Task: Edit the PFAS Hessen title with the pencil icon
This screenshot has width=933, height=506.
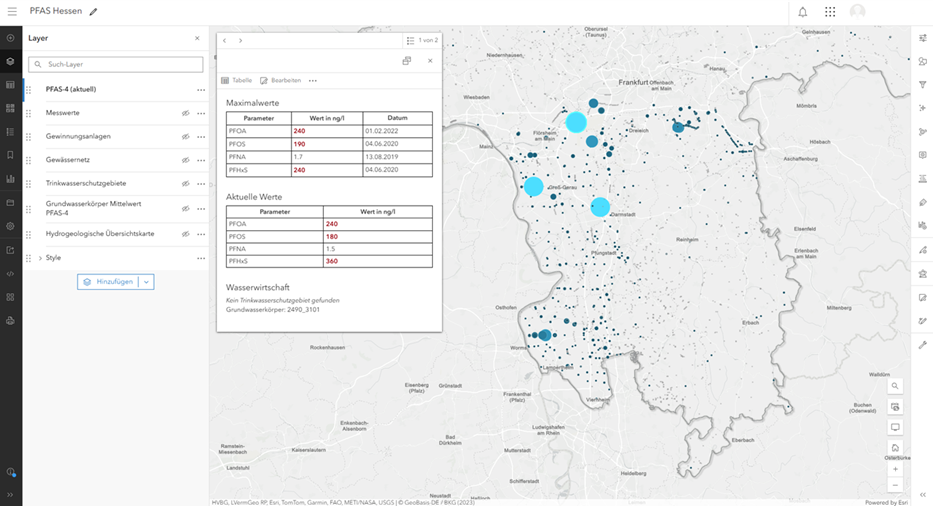Action: tap(93, 12)
